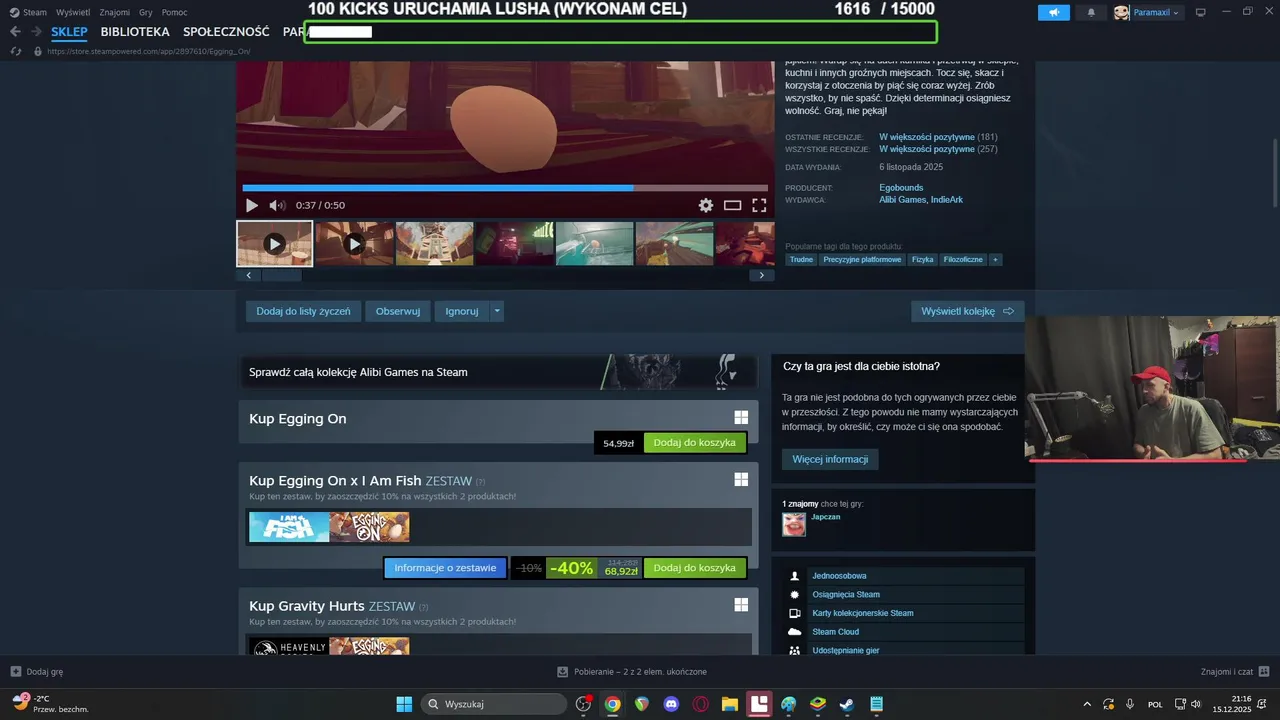Open Znajomi i czat
The width and height of the screenshot is (1280, 720).
click(1235, 672)
